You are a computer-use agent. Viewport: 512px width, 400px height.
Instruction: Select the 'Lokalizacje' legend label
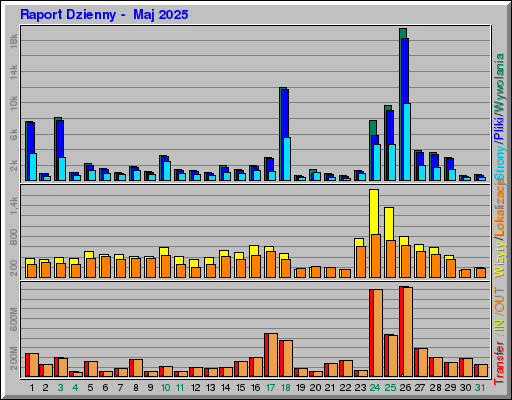pos(499,207)
